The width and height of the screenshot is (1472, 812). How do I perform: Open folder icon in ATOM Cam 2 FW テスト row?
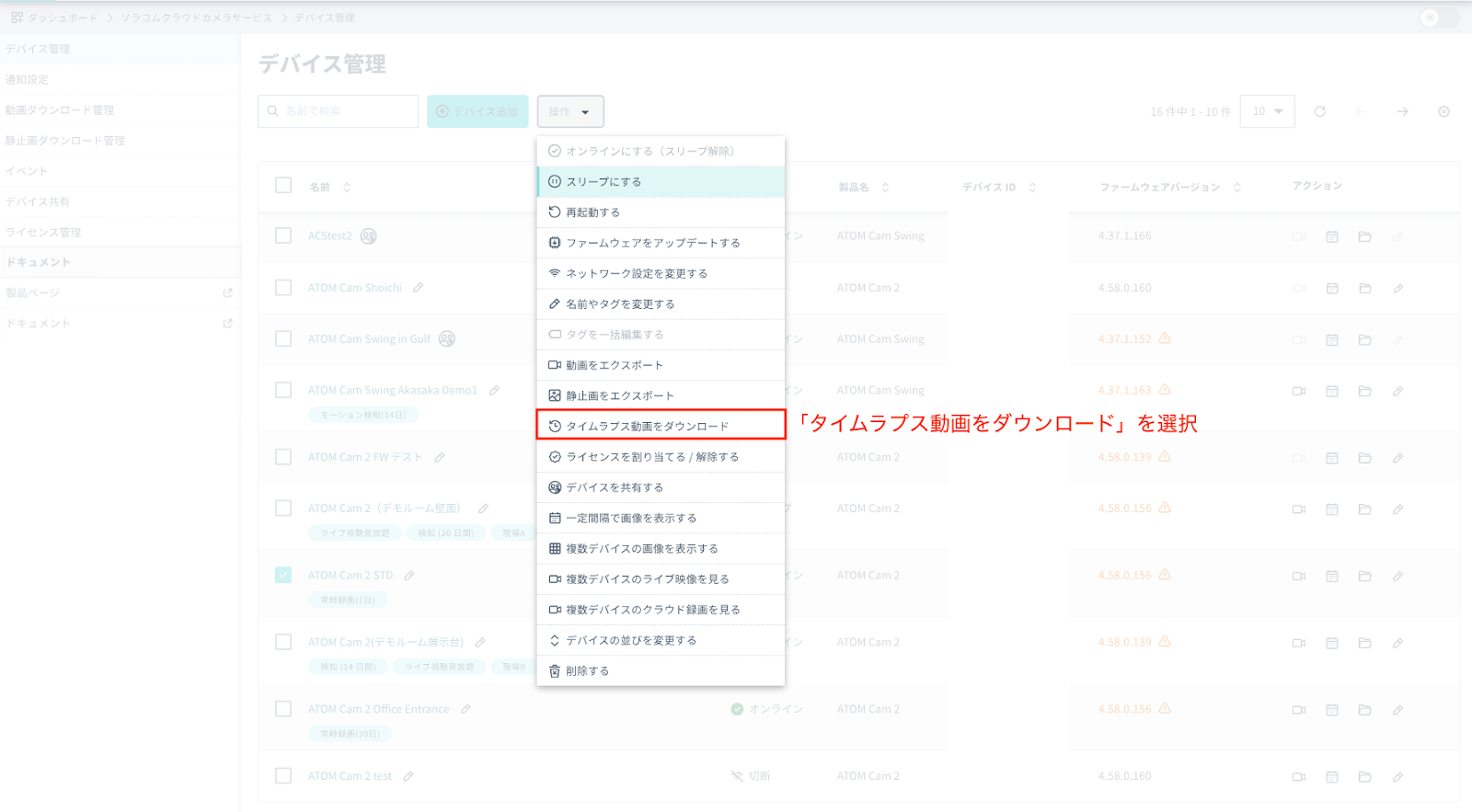coord(1364,458)
